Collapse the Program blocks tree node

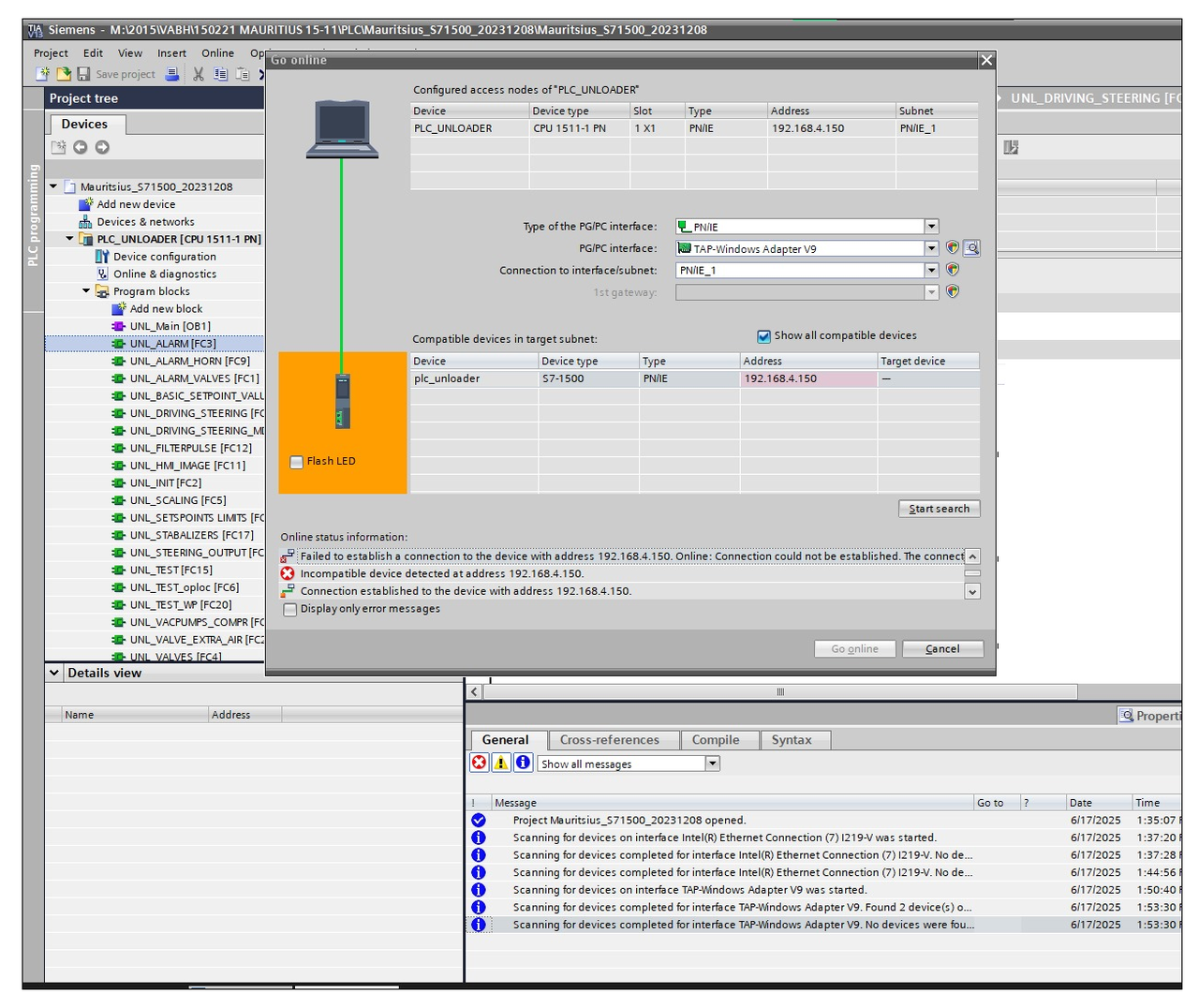click(87, 291)
